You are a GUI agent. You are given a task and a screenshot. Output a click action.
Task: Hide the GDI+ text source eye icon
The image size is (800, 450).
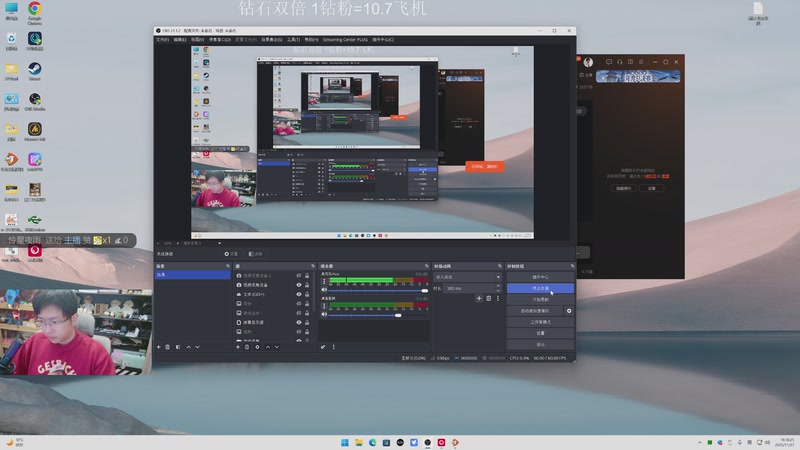click(299, 294)
